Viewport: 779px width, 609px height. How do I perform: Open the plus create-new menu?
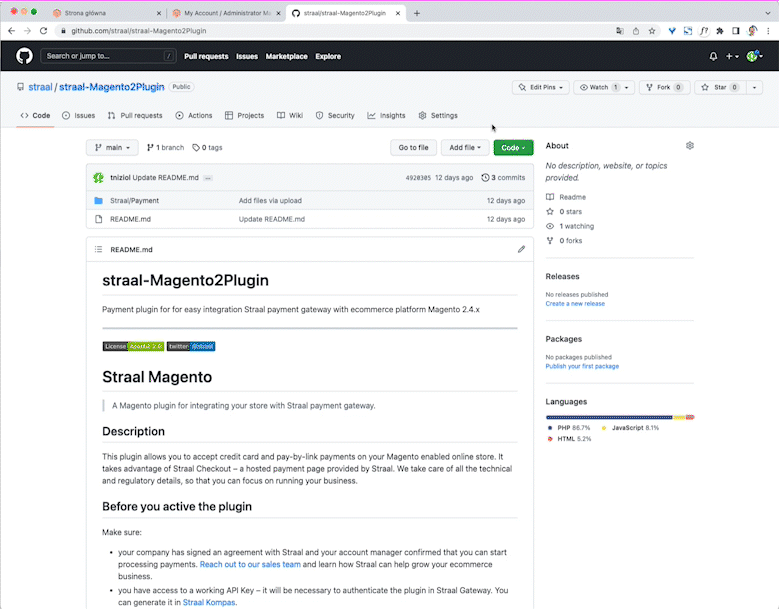point(732,56)
